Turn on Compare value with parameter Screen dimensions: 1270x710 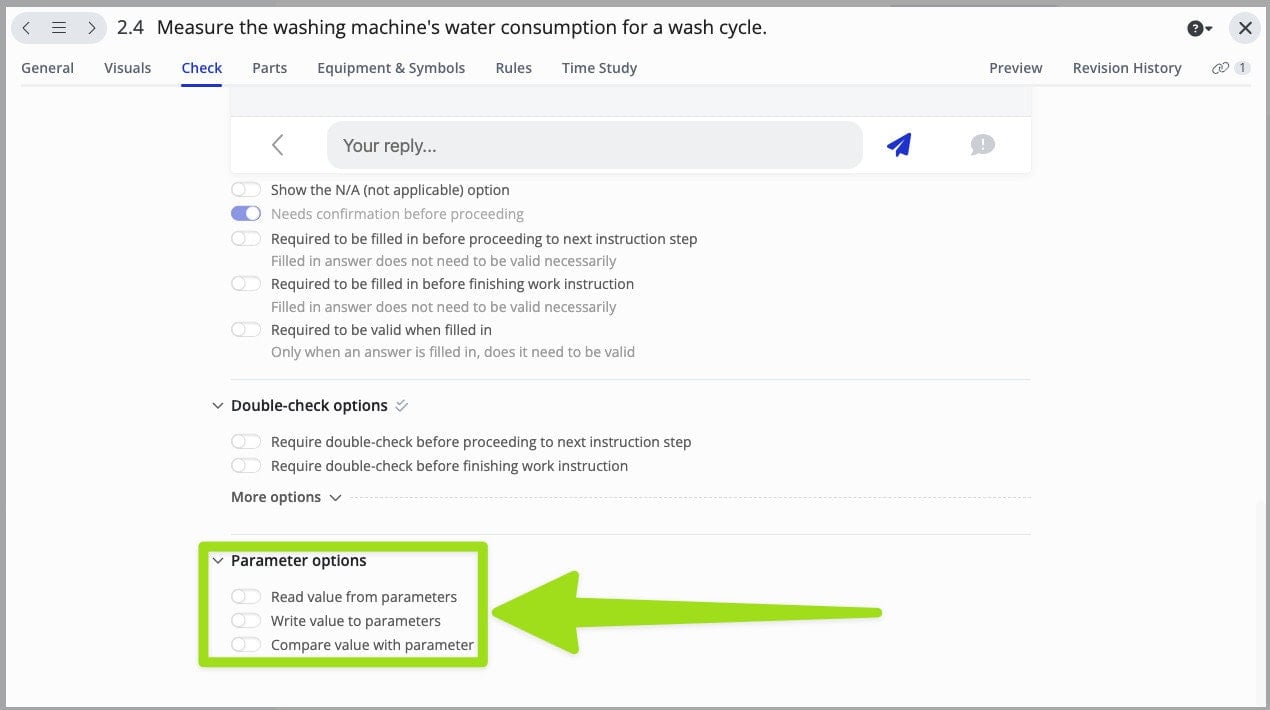[x=246, y=645]
